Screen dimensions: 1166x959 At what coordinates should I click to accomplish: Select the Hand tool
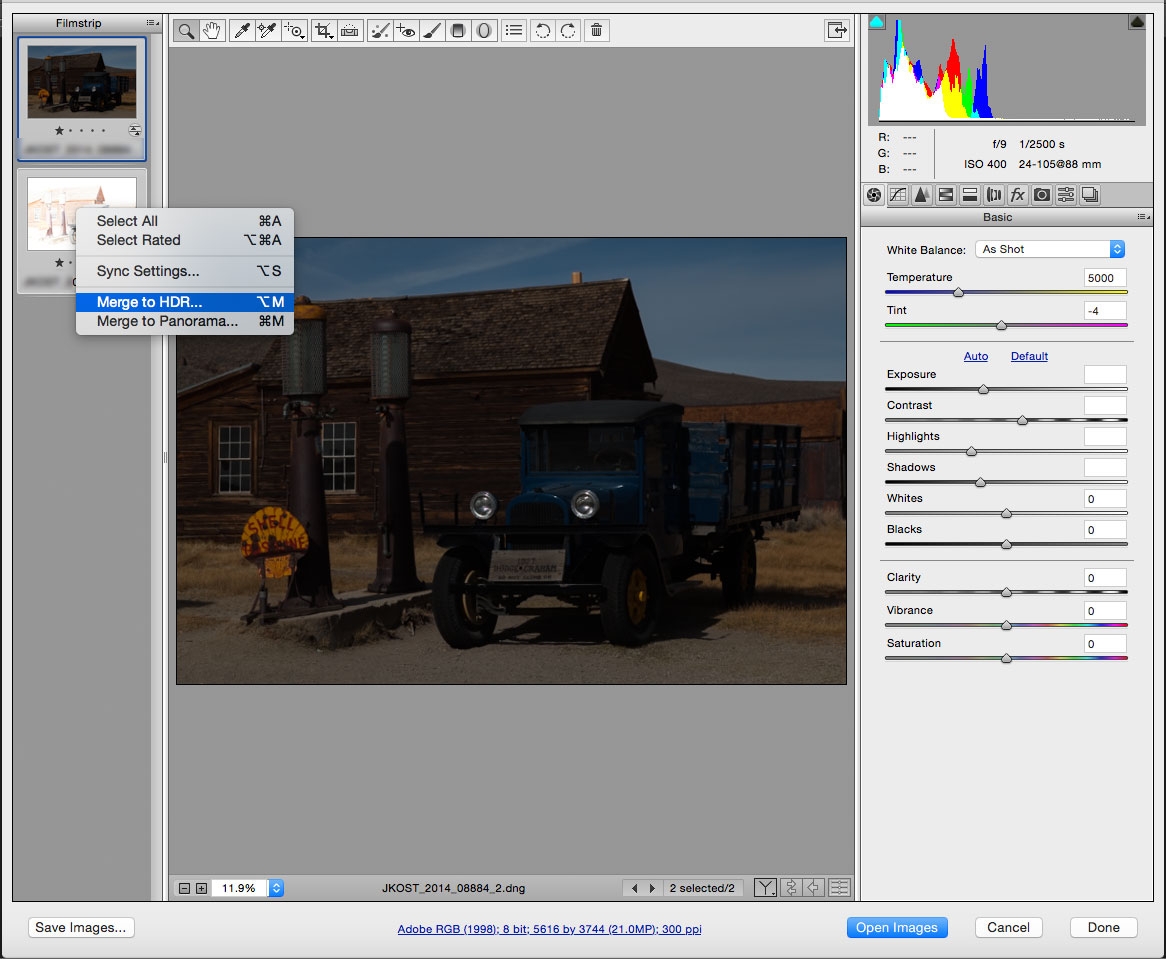pyautogui.click(x=211, y=31)
